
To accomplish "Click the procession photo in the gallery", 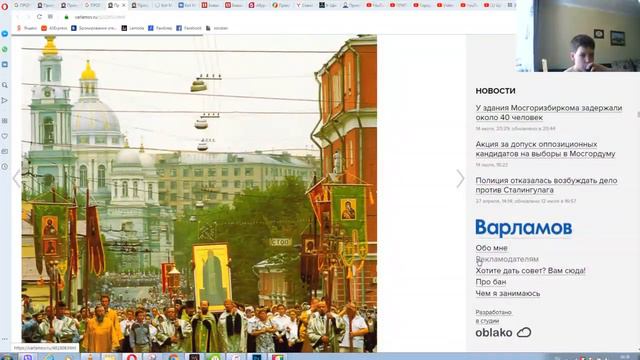I will coord(199,193).
